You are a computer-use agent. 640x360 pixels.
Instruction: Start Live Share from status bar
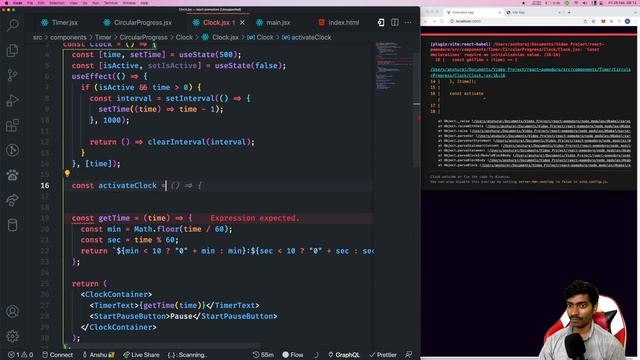click(x=141, y=355)
